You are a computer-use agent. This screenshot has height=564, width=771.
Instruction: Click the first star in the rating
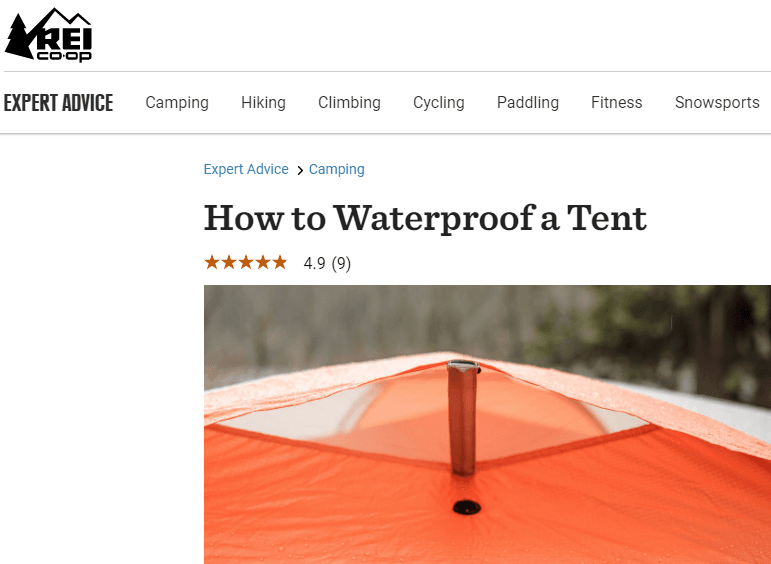pyautogui.click(x=212, y=263)
